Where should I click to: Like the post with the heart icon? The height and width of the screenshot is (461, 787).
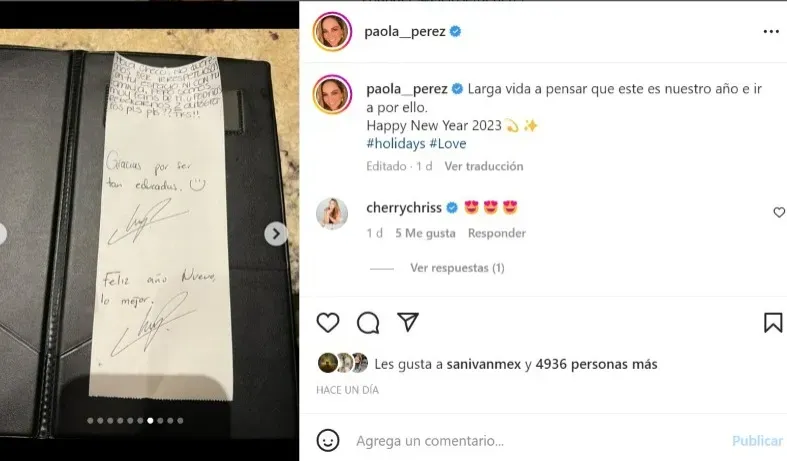(x=328, y=322)
